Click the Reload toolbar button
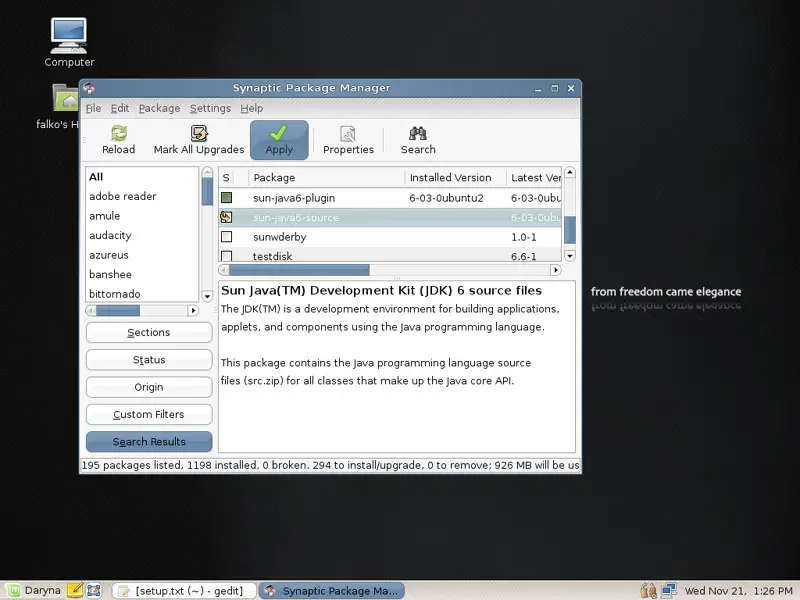800x600 pixels. [118, 140]
